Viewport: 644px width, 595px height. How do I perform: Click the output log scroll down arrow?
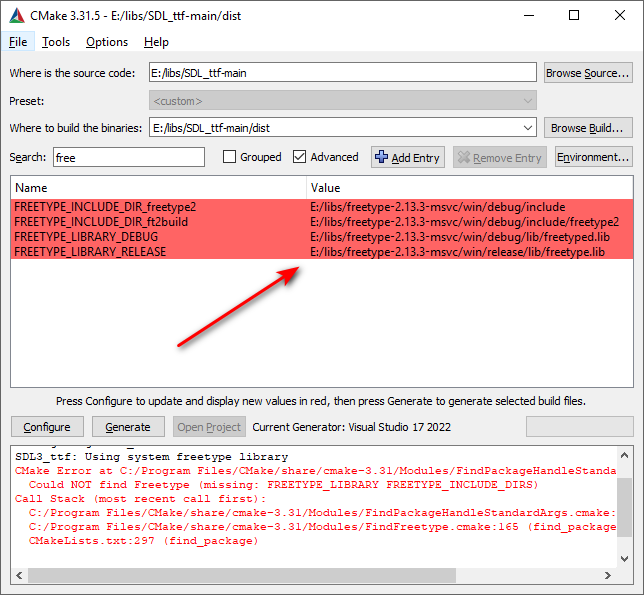(624, 558)
